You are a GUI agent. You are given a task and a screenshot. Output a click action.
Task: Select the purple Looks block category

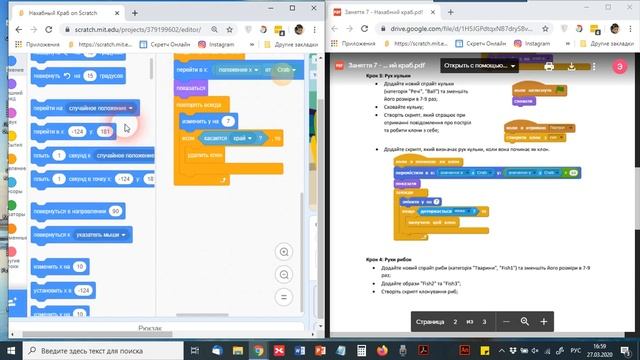[12, 84]
